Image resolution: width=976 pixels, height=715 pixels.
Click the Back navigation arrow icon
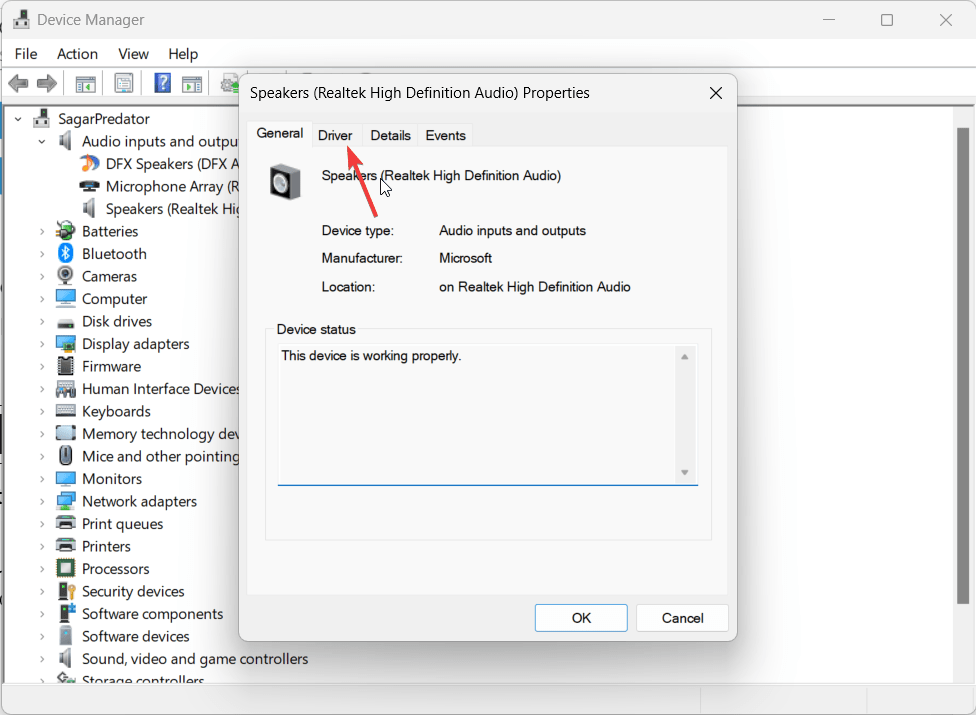tap(18, 83)
